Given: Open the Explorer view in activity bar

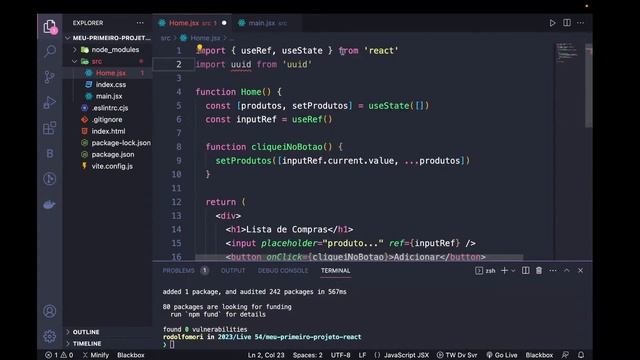Looking at the screenshot, I should [50, 27].
